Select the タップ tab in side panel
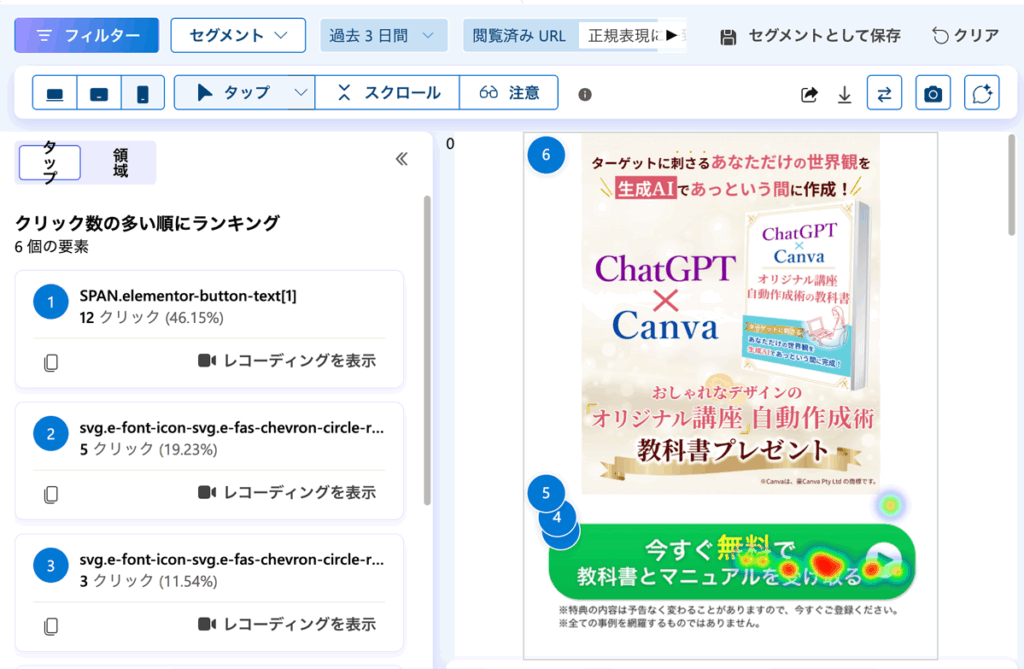 50,162
